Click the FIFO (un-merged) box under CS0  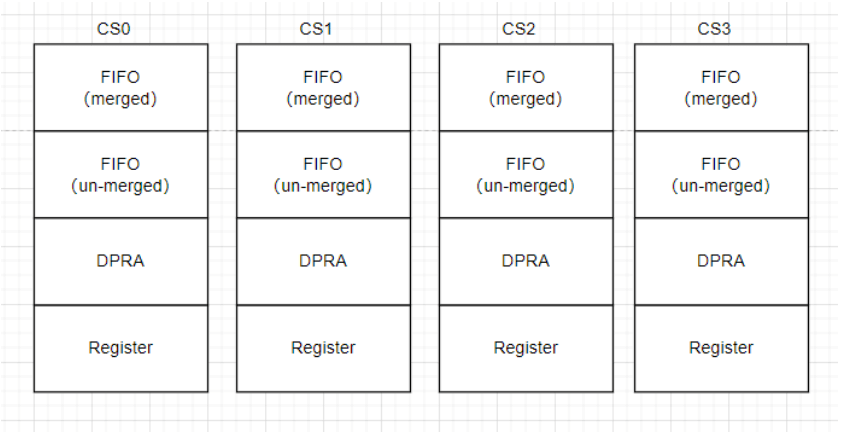click(x=121, y=175)
